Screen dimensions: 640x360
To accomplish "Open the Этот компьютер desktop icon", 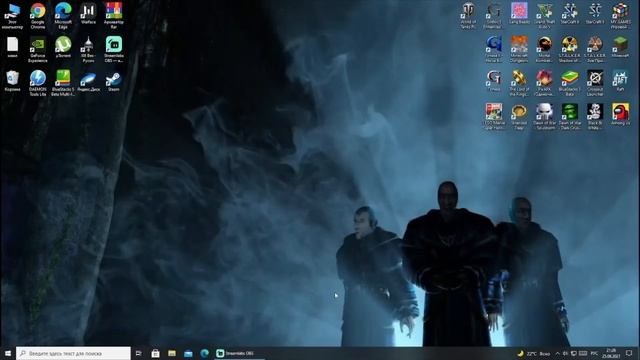I will pos(12,16).
